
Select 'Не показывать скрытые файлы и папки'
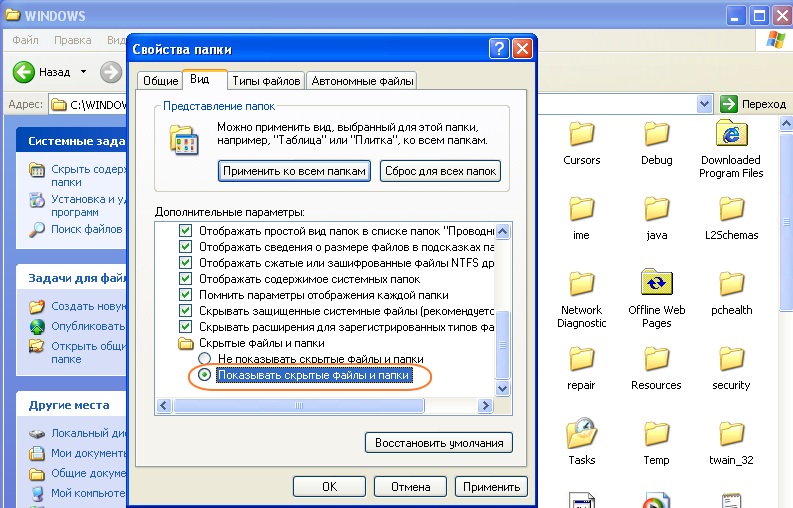(204, 359)
